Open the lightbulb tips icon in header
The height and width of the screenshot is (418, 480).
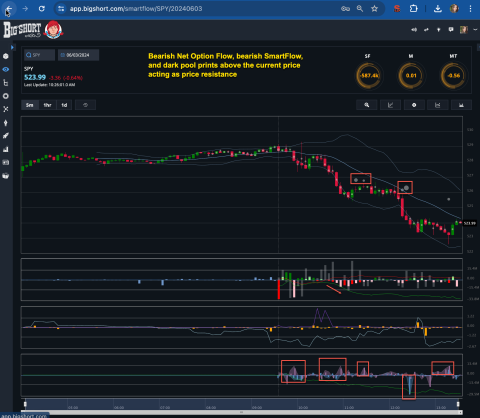tap(439, 30)
